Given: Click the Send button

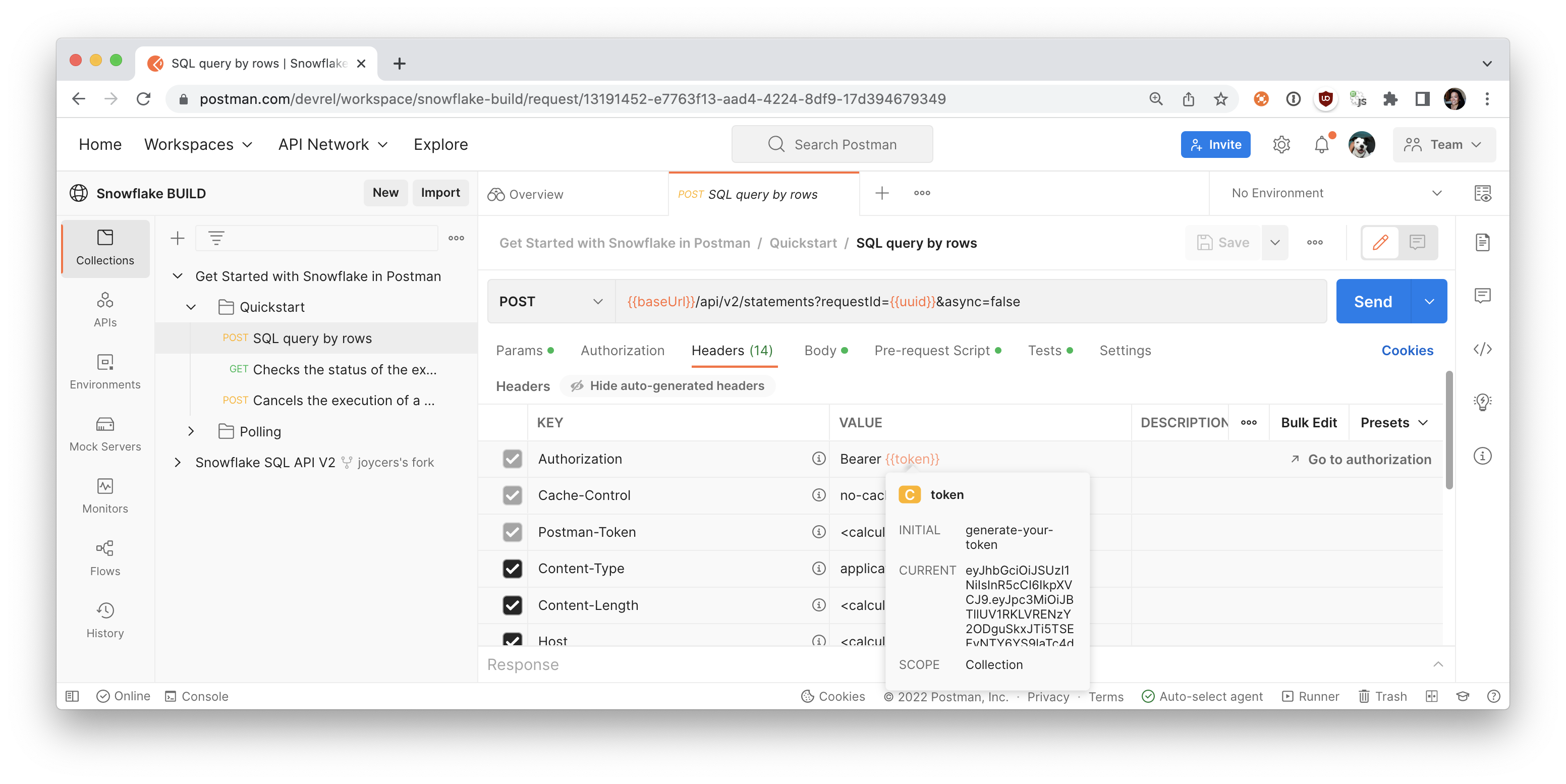Looking at the screenshot, I should coord(1373,302).
